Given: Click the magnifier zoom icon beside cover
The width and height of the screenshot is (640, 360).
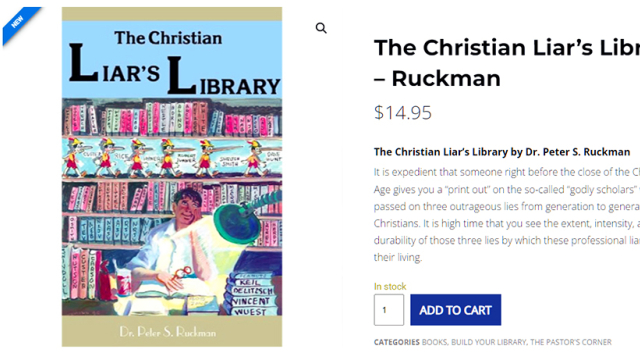Looking at the screenshot, I should point(321,28).
